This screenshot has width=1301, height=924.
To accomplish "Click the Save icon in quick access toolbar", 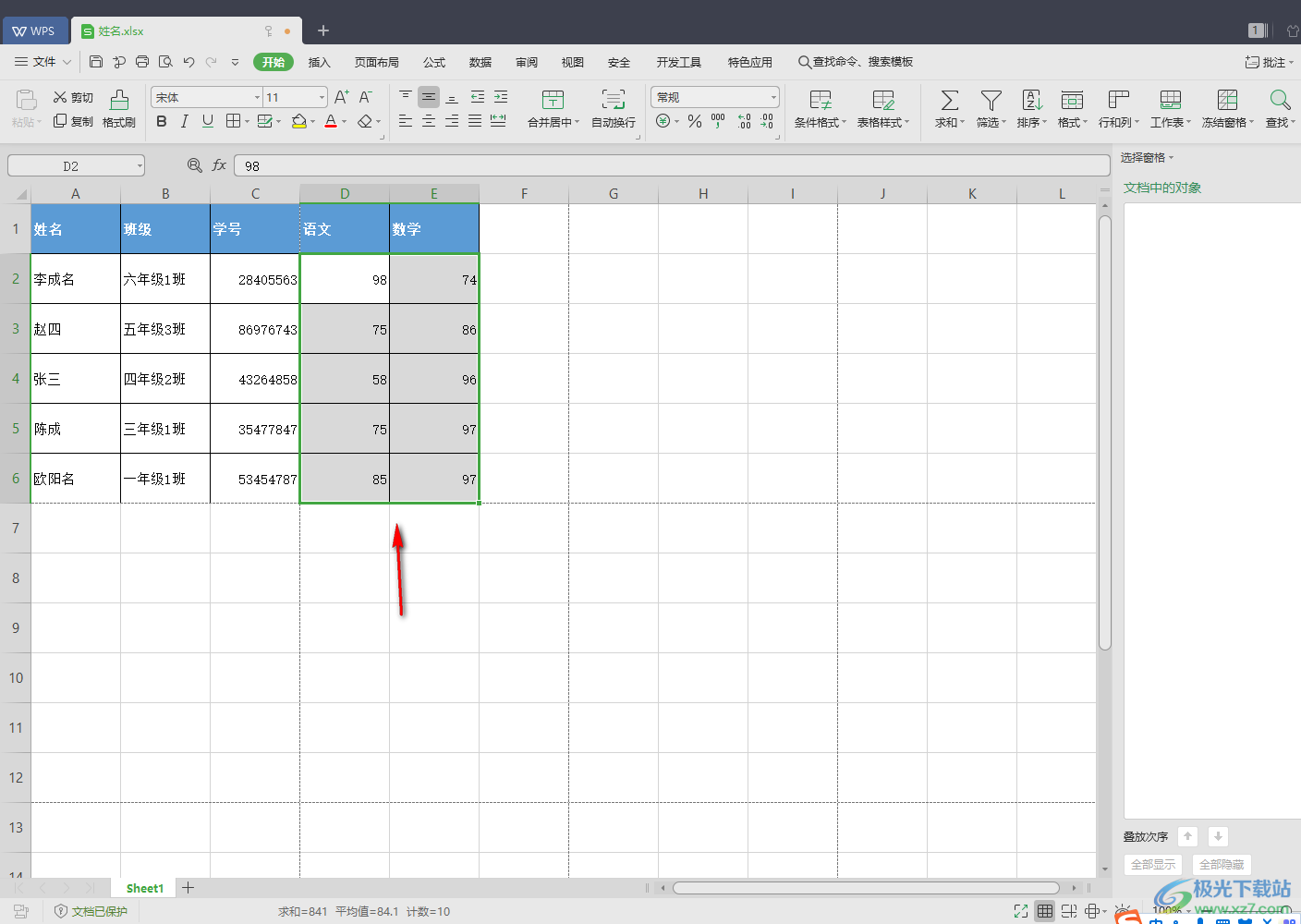I will click(x=96, y=62).
